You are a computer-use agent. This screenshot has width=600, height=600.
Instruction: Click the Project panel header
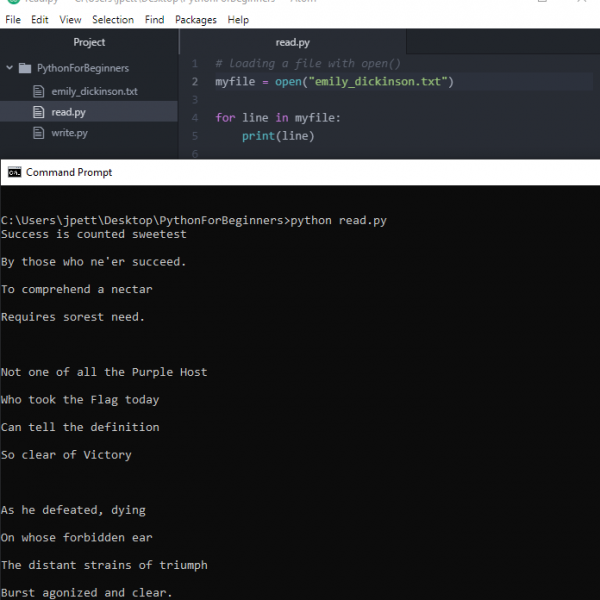pos(89,42)
